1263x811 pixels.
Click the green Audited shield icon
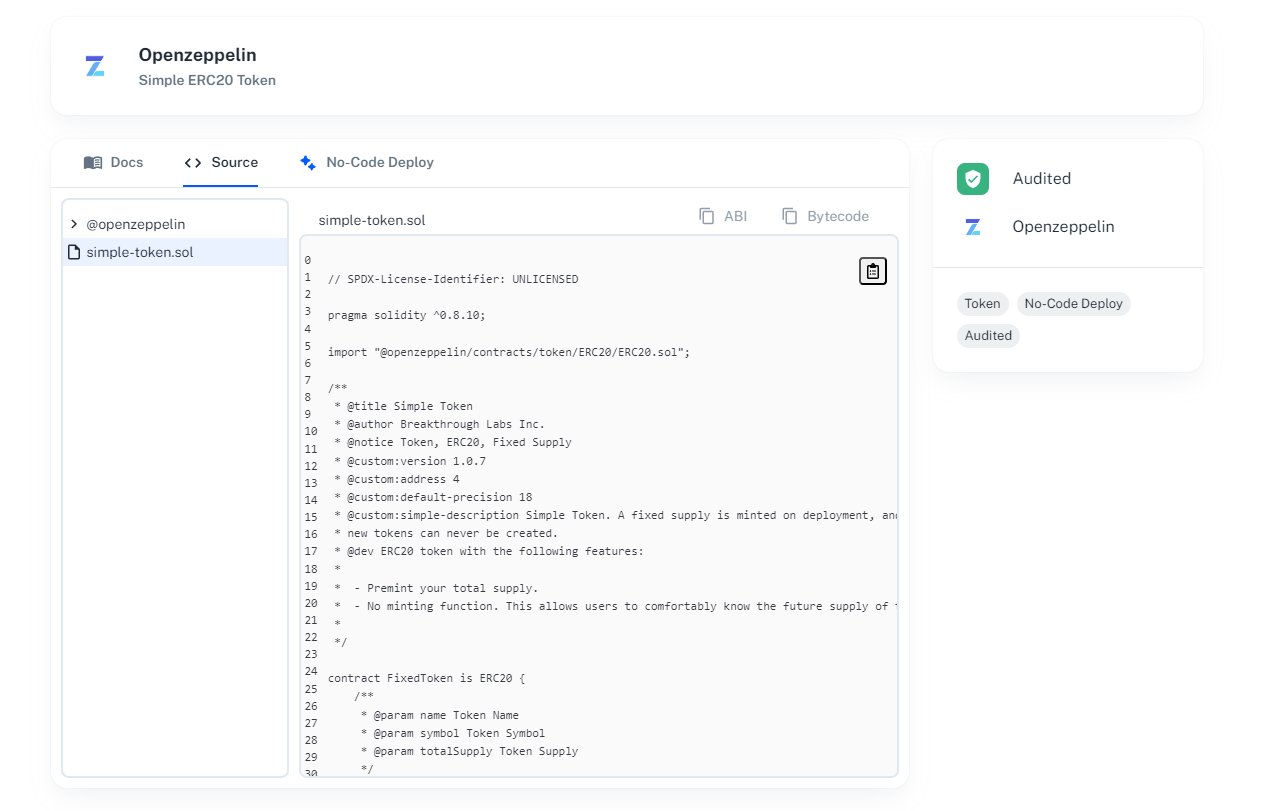click(x=973, y=179)
